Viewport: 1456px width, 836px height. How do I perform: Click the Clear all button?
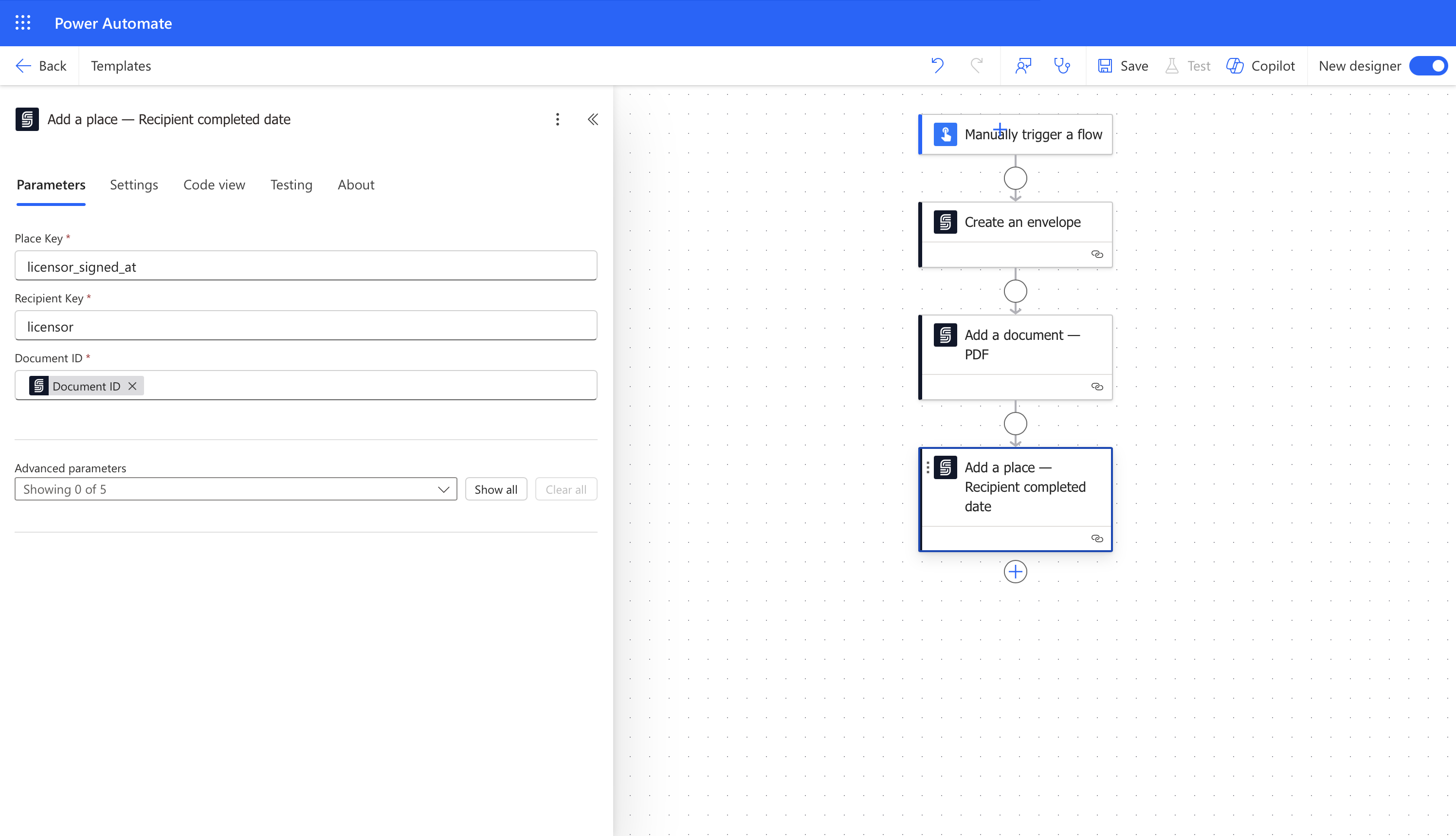(565, 489)
